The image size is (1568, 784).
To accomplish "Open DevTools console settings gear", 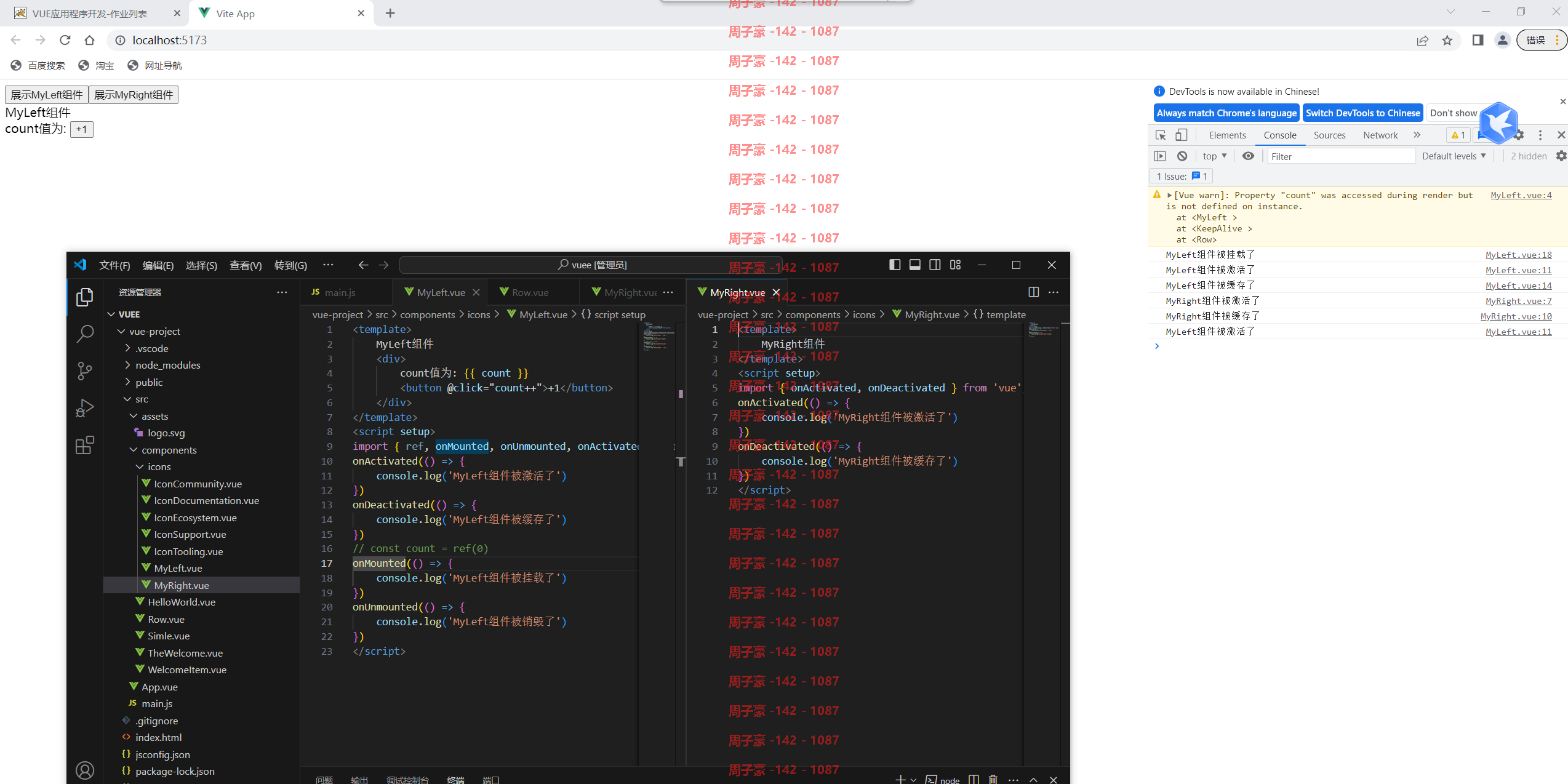I will [1561, 156].
